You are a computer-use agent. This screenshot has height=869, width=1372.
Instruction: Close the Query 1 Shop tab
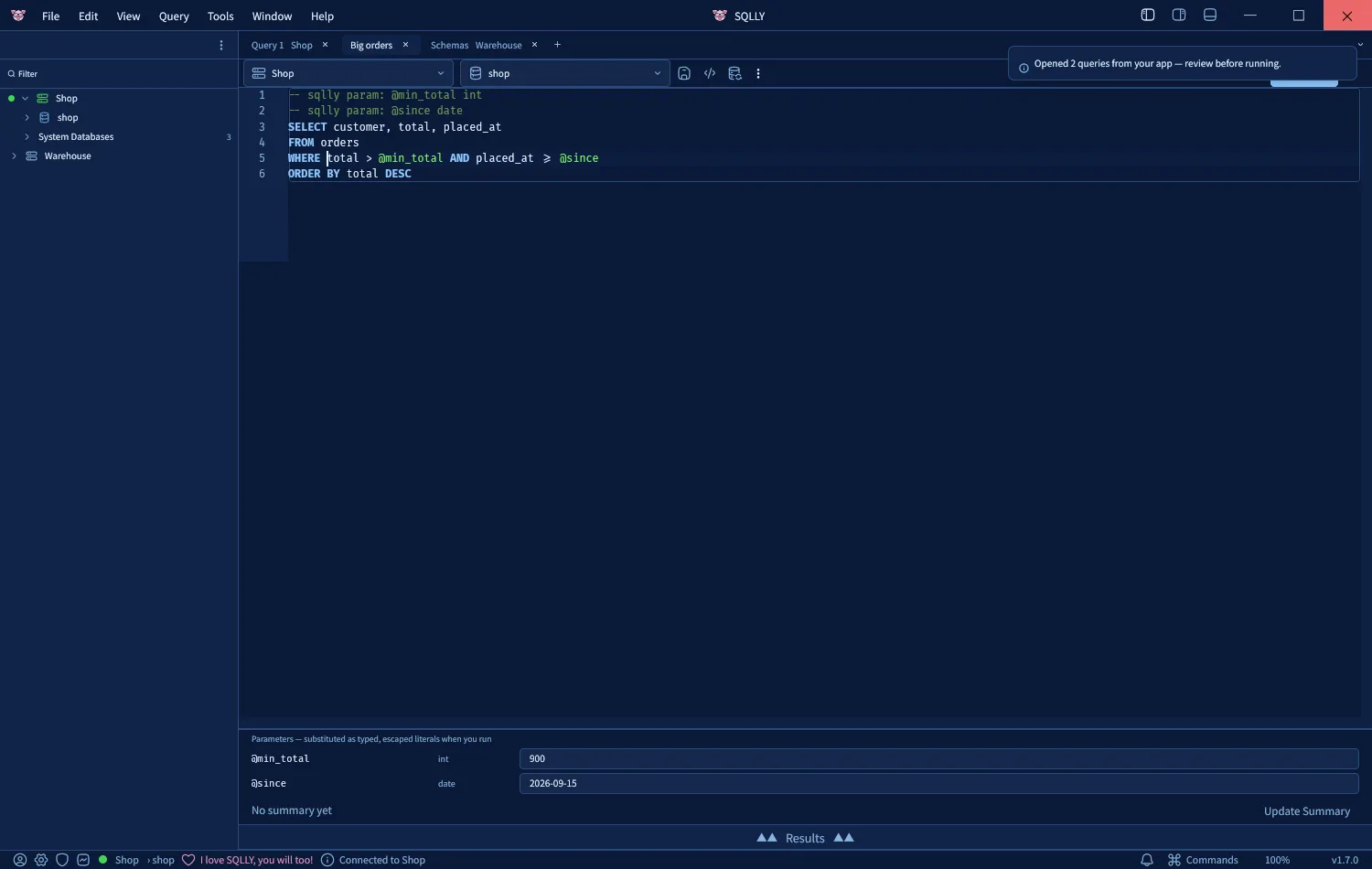325,45
